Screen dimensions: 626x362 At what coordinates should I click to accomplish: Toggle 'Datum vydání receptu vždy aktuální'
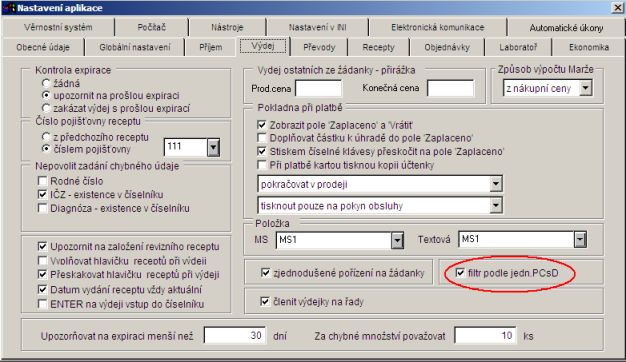click(x=42, y=289)
